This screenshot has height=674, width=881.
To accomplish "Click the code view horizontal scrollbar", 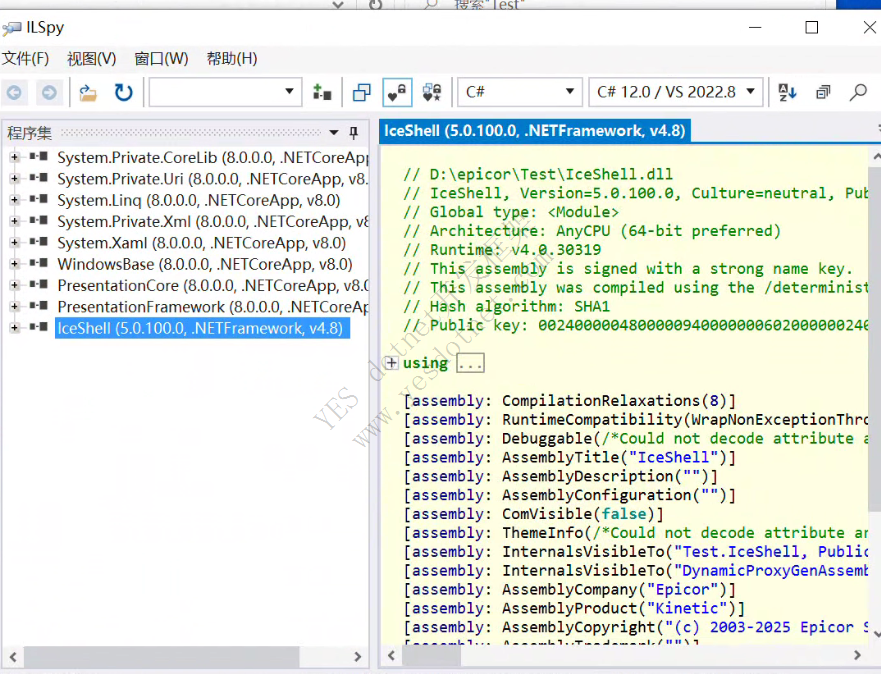I will tap(620, 655).
